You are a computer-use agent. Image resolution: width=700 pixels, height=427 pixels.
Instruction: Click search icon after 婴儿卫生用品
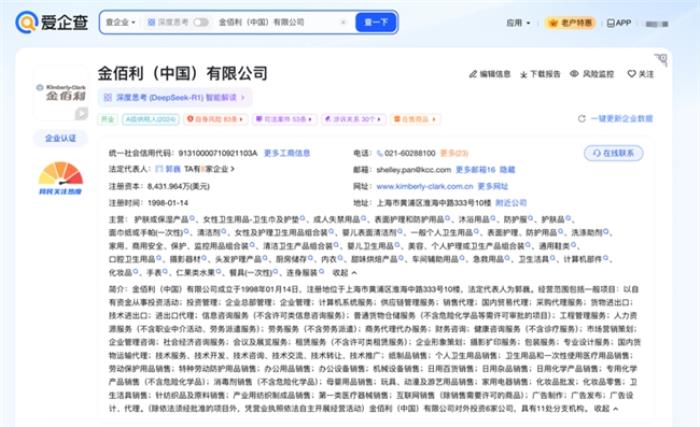tap(397, 245)
